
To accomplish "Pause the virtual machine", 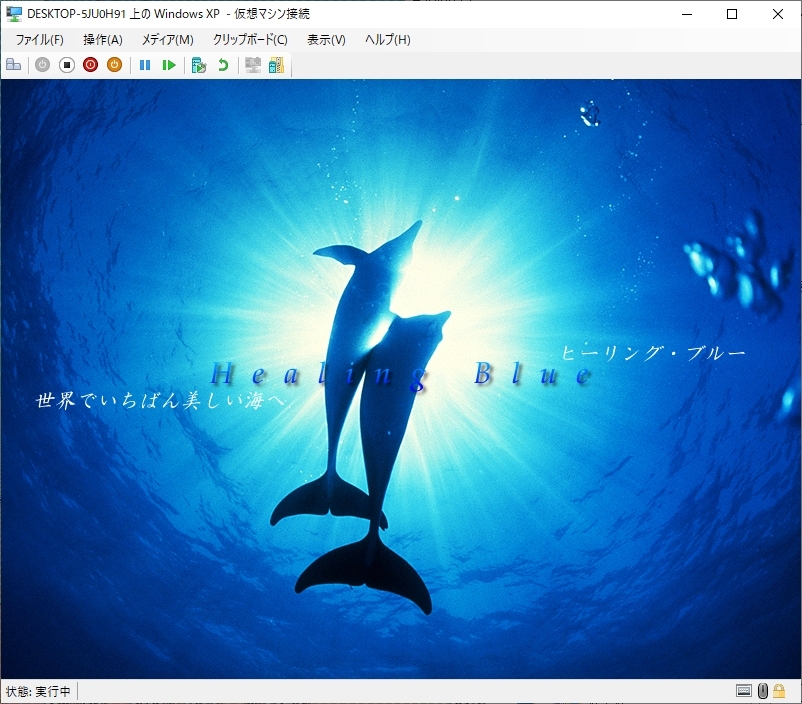I will (x=145, y=65).
